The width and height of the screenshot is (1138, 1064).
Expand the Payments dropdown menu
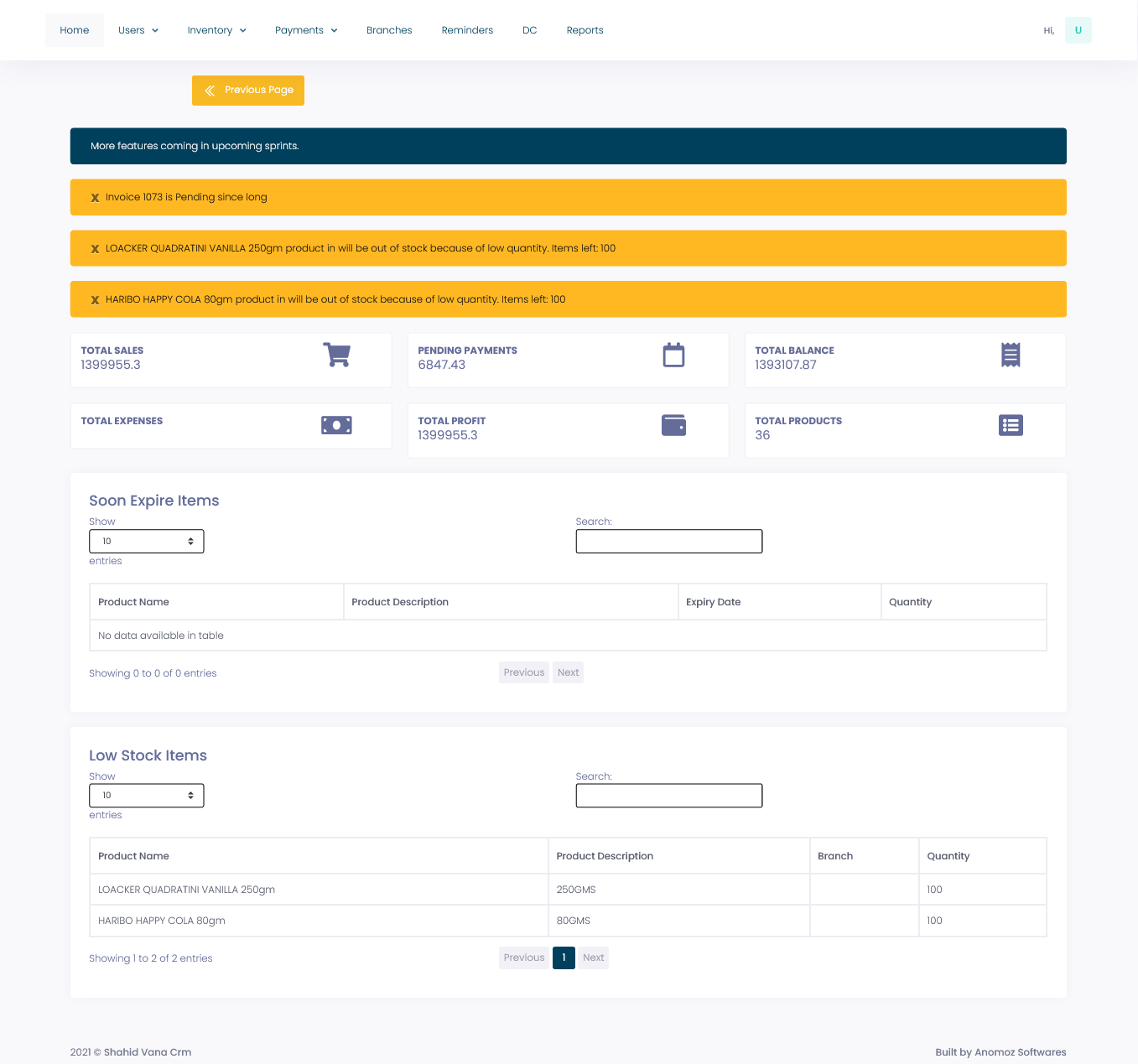click(x=305, y=29)
